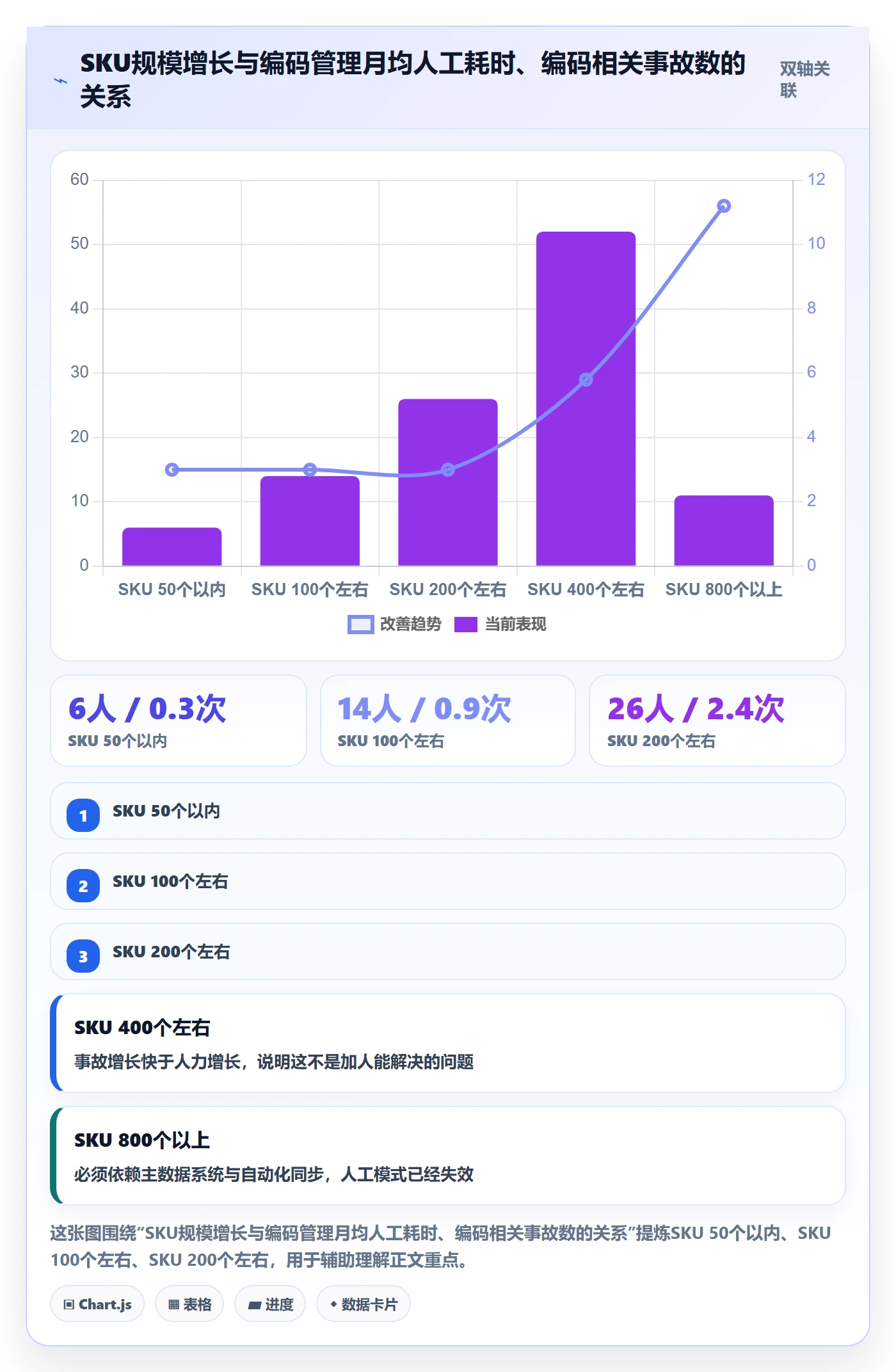Click the line point above SKU 50个以内

(172, 470)
